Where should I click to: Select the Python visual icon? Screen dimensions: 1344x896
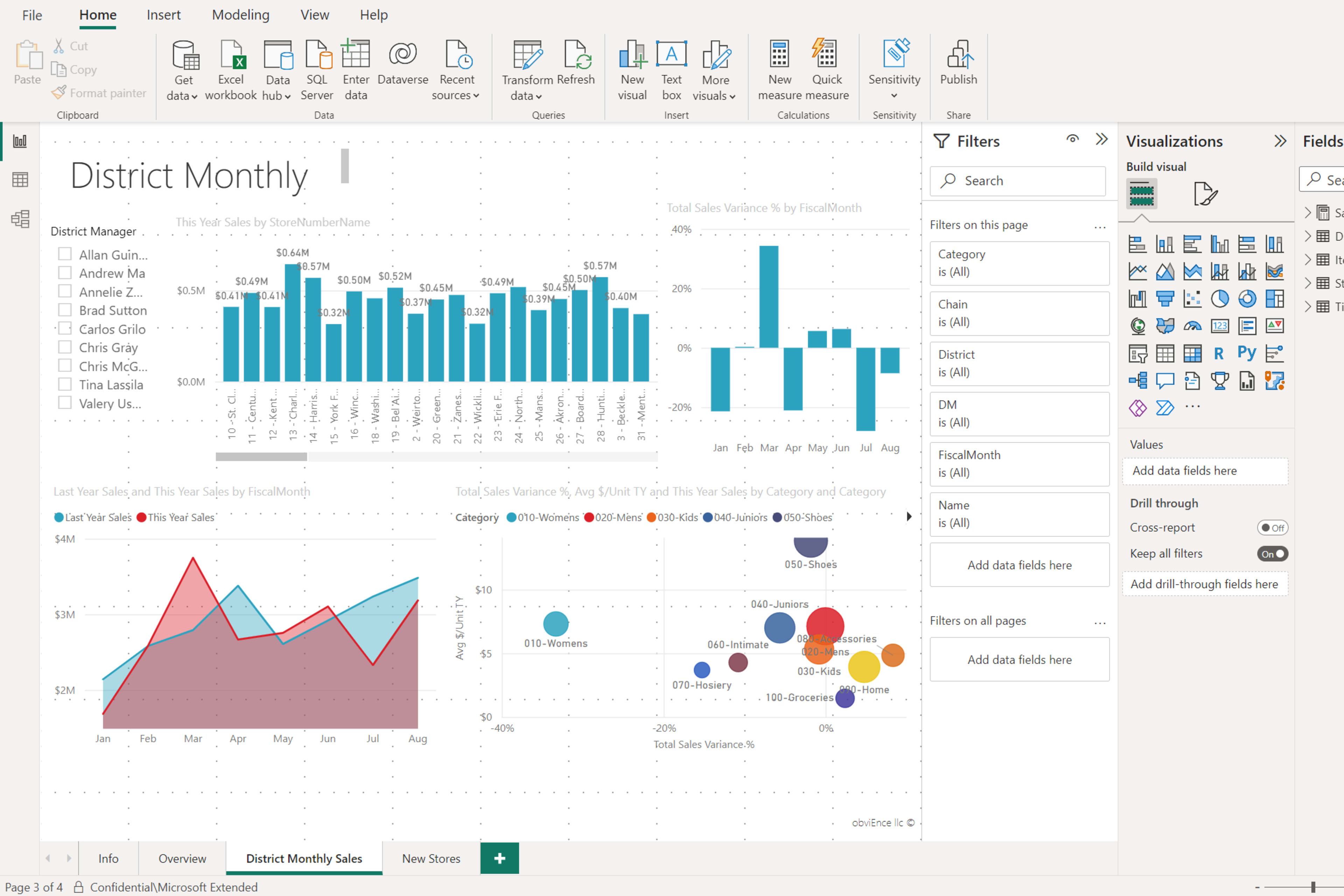tap(1247, 353)
